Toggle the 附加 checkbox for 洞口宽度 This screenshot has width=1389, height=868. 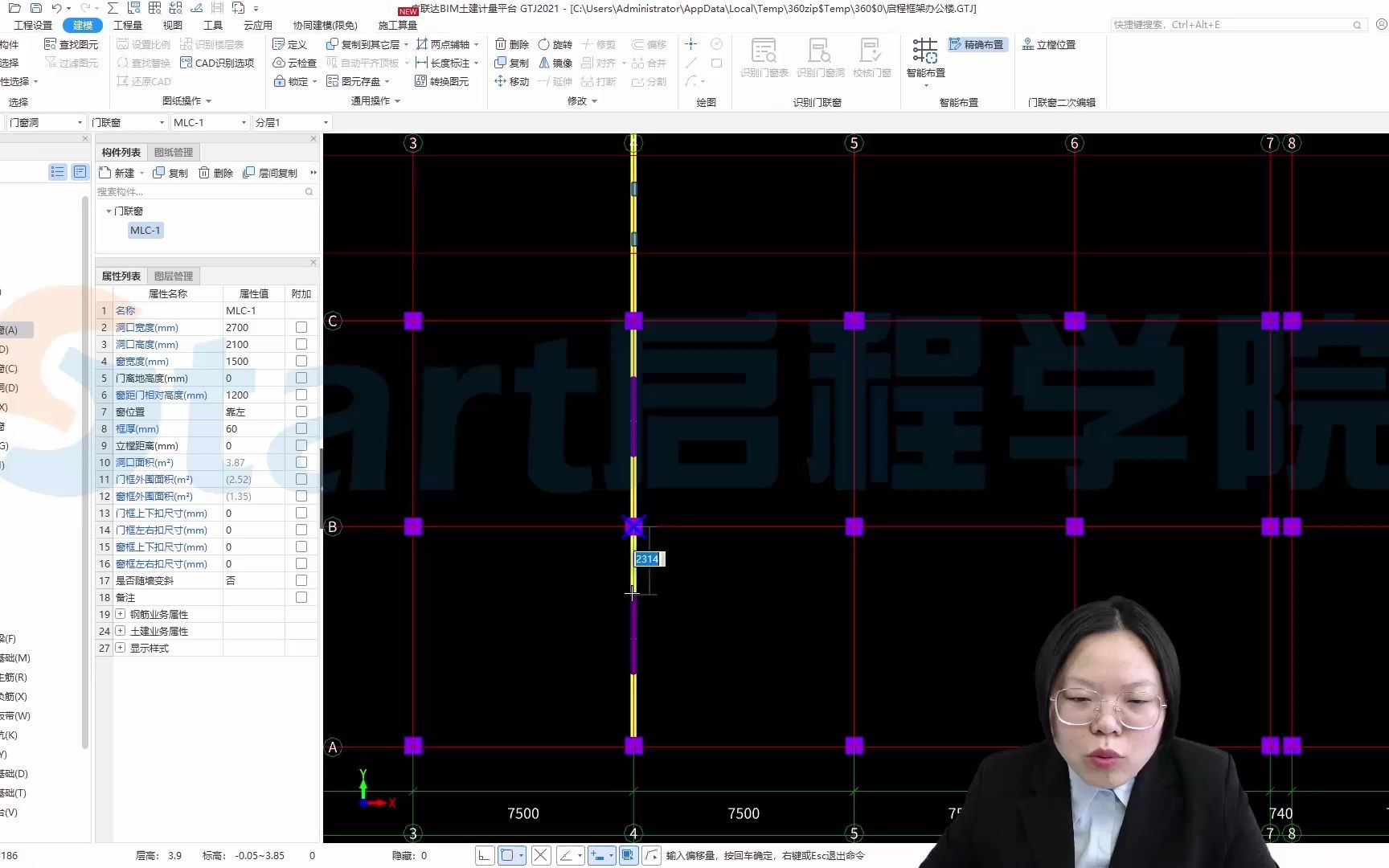[x=301, y=327]
